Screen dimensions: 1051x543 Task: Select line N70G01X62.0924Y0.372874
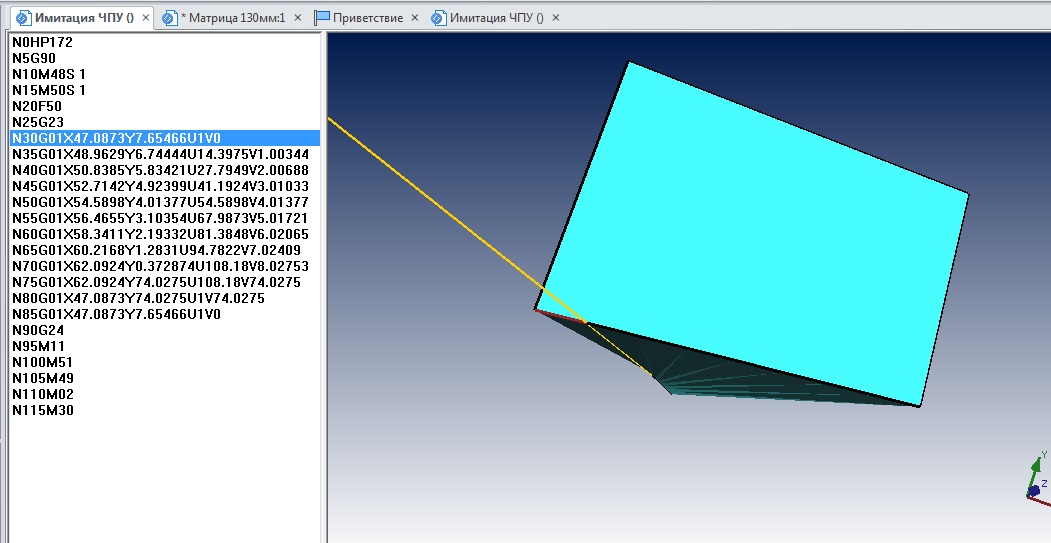pos(165,266)
